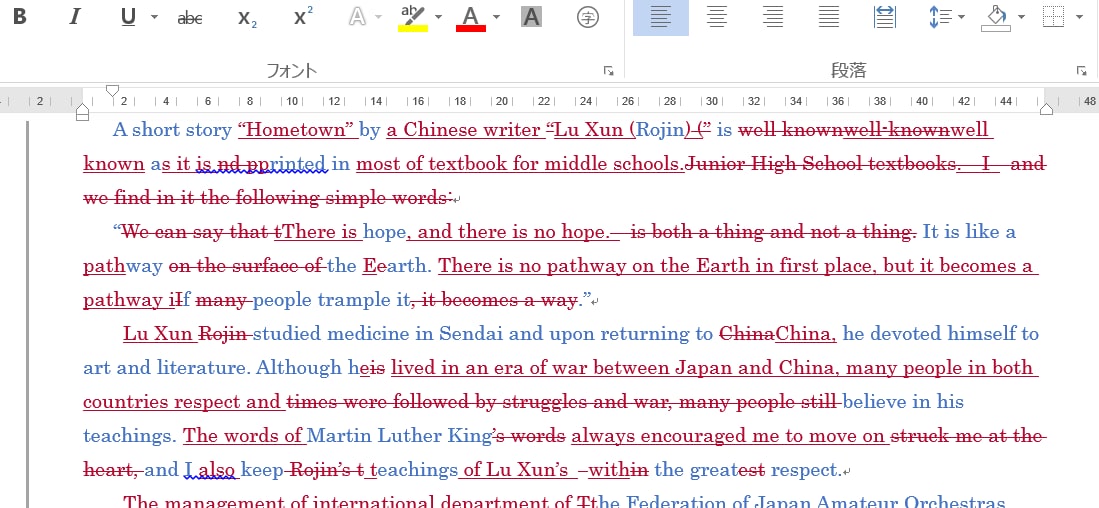The width and height of the screenshot is (1099, 508).
Task: Open text effects and typography
Action: [357, 17]
